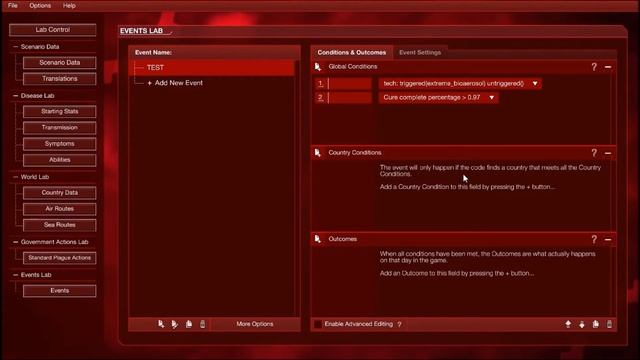Viewport: 640px width, 360px height.
Task: Add a new Country Condition via its plus icon
Action: (x=318, y=153)
